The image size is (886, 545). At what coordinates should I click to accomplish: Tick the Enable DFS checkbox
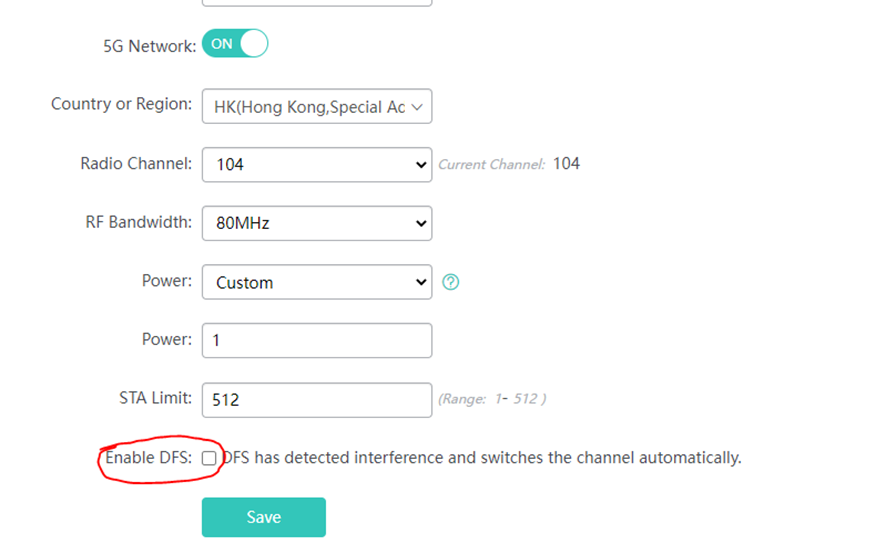[x=209, y=458]
